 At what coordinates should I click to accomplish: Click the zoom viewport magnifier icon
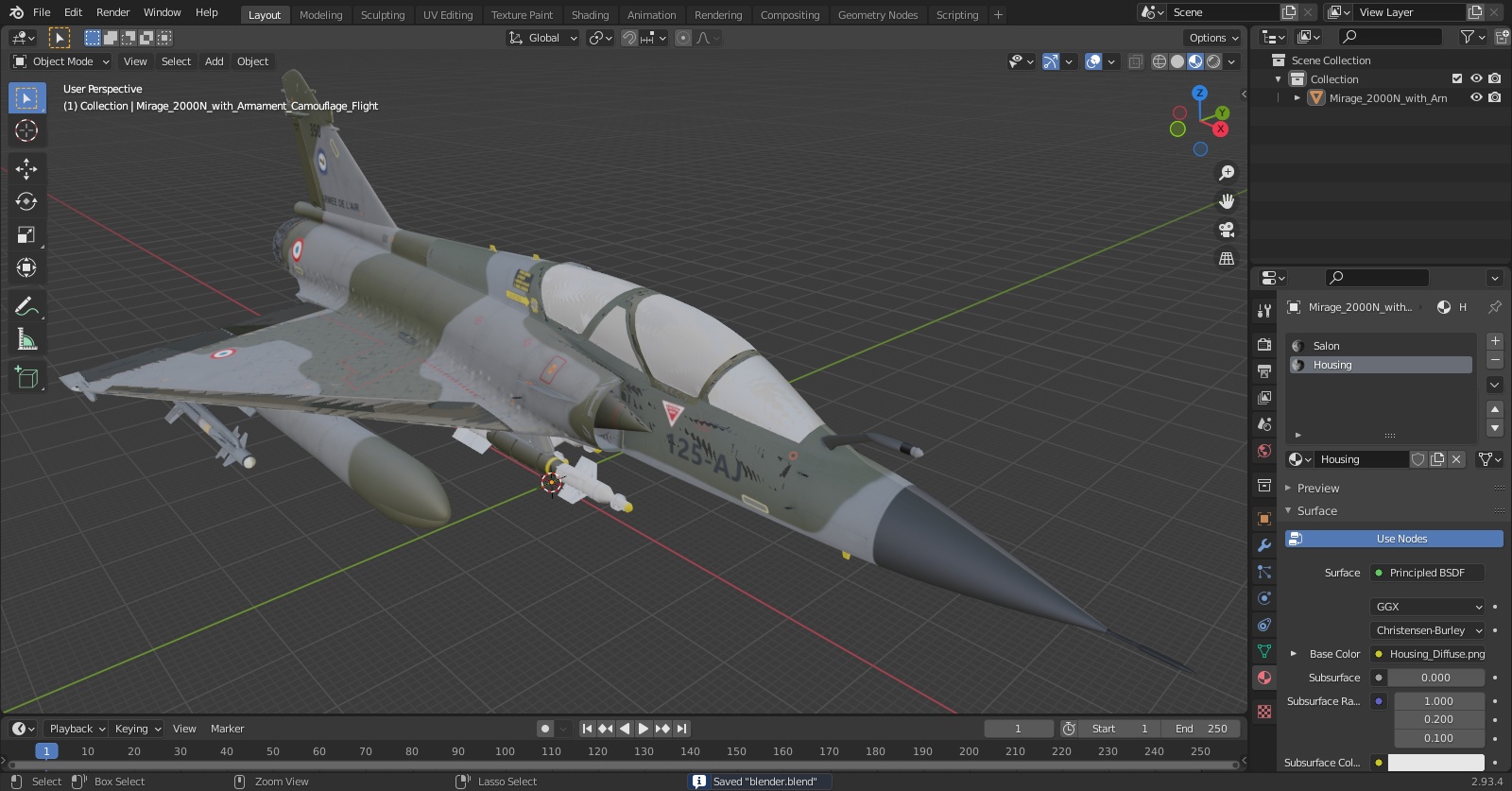[x=1227, y=173]
